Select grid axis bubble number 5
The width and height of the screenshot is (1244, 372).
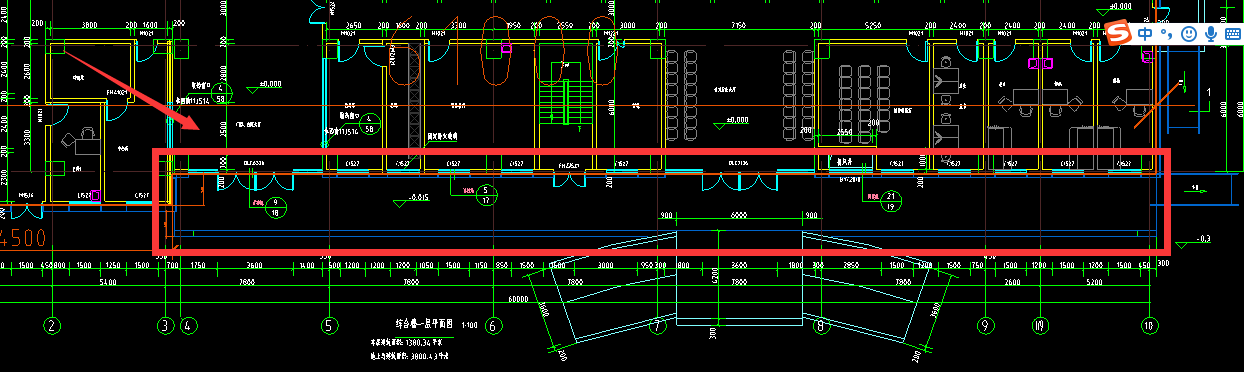point(326,325)
